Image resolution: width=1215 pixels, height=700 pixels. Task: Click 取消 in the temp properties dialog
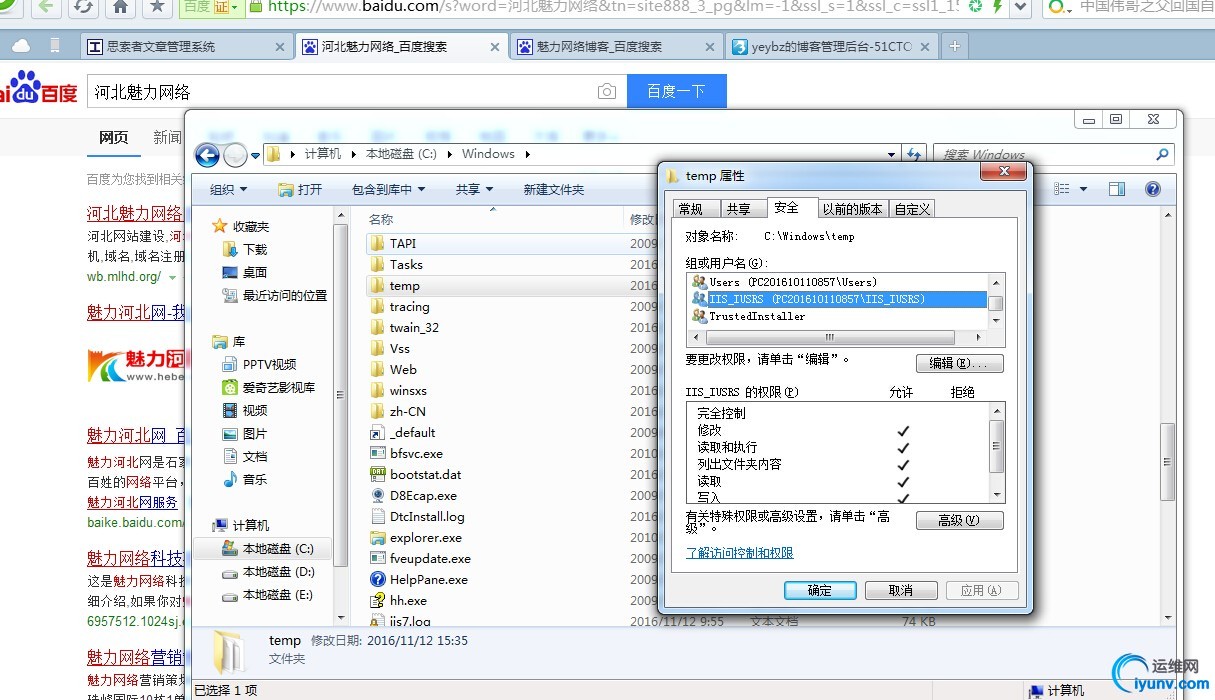click(x=901, y=590)
